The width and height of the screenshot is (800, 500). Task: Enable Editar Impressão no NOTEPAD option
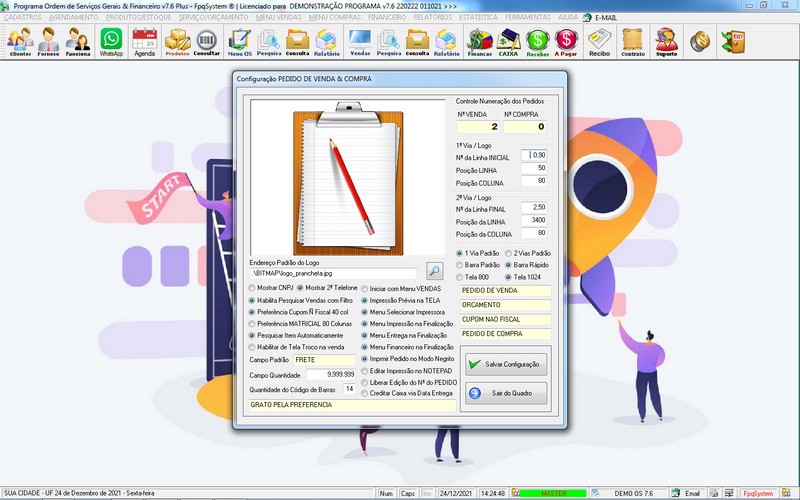tap(365, 370)
